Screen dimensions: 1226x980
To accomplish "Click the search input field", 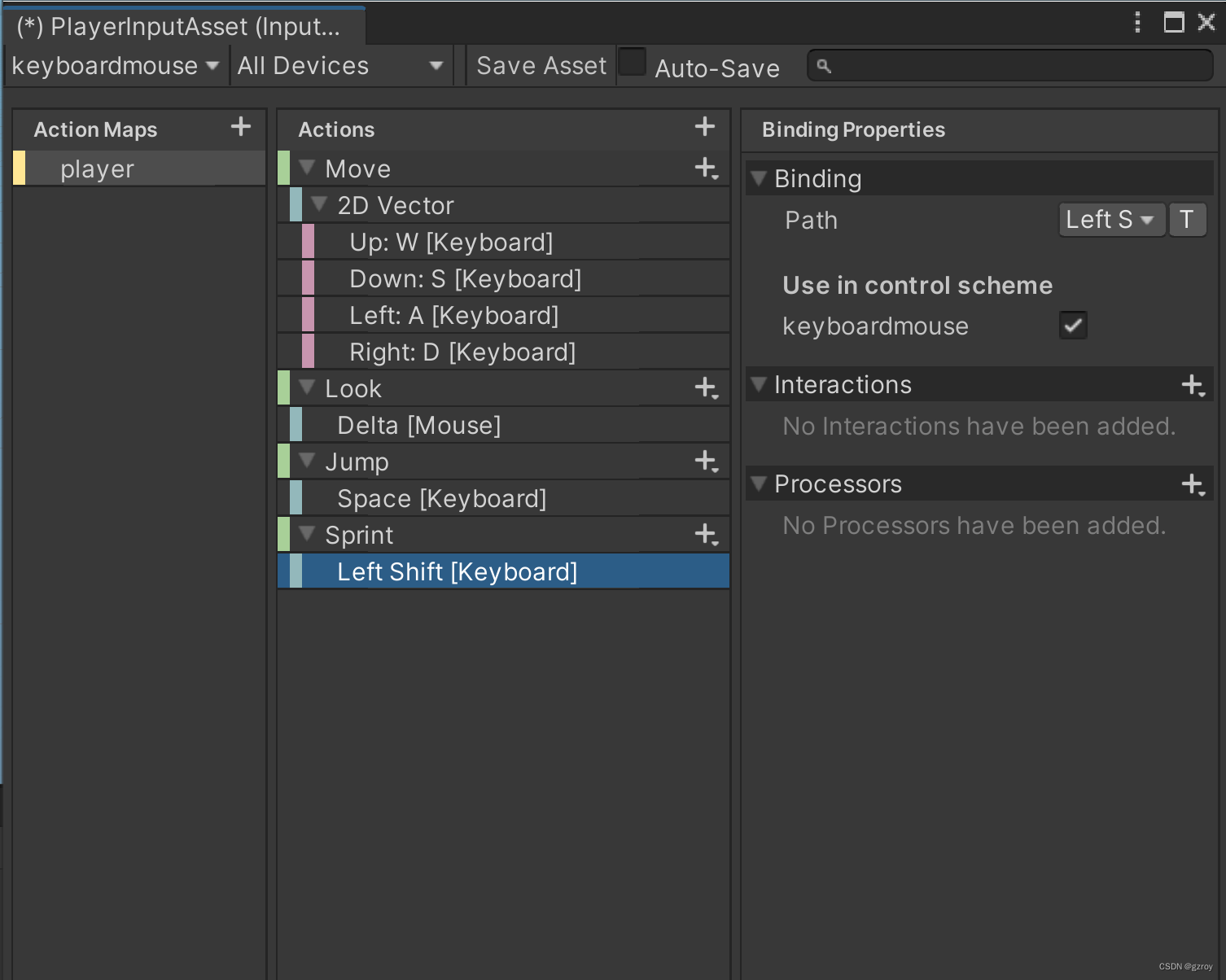I will pyautogui.click(x=1009, y=65).
